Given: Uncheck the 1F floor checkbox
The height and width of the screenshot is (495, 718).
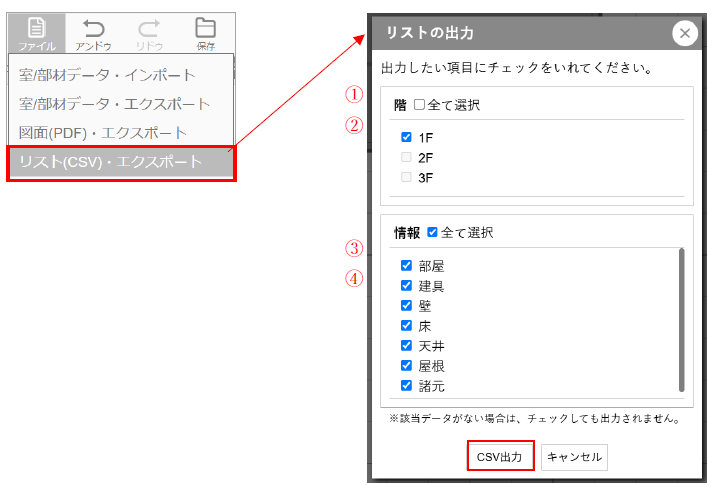Looking at the screenshot, I should 406,137.
